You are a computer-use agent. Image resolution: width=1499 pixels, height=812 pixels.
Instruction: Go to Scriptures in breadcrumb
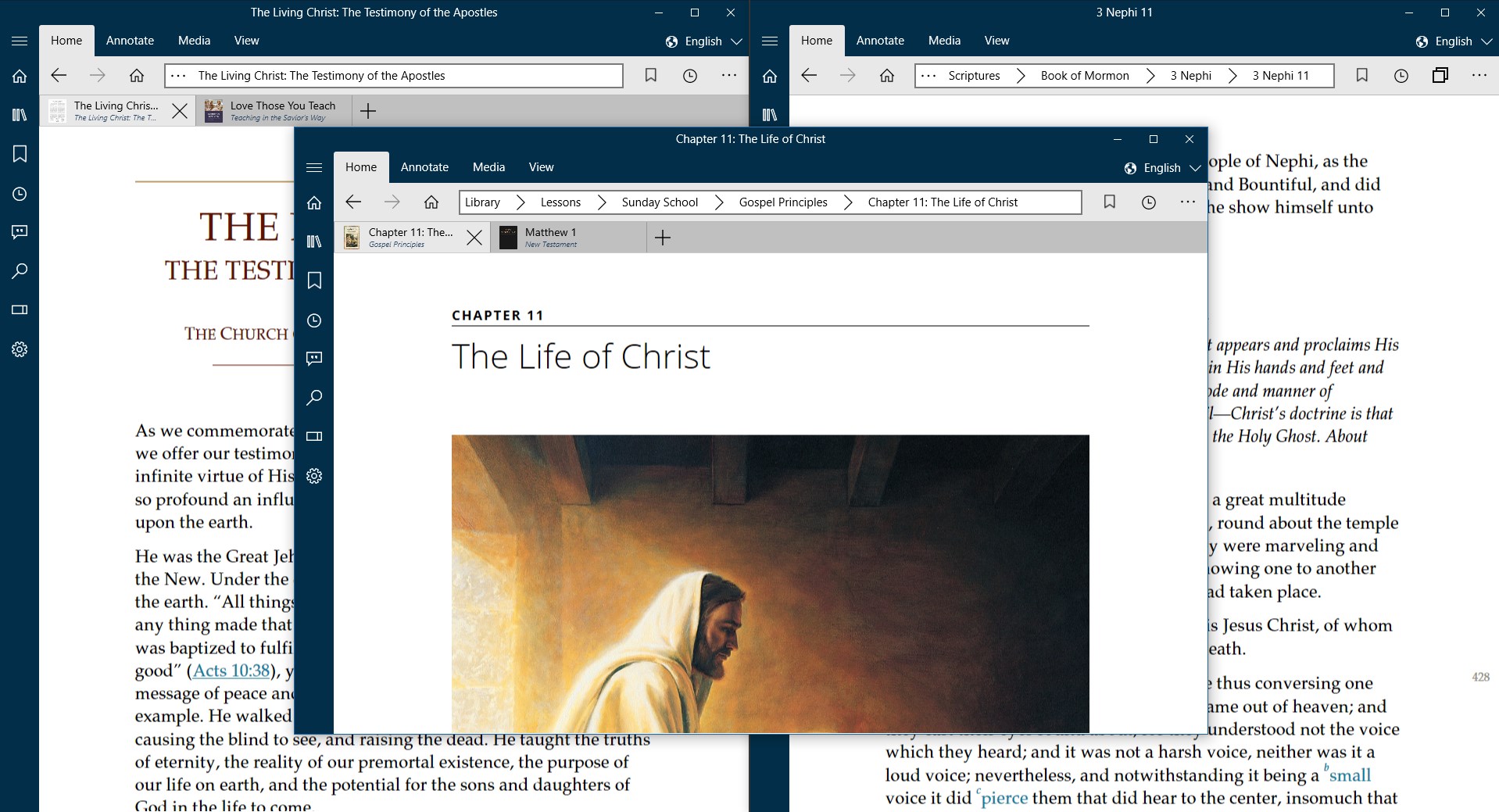pyautogui.click(x=974, y=76)
